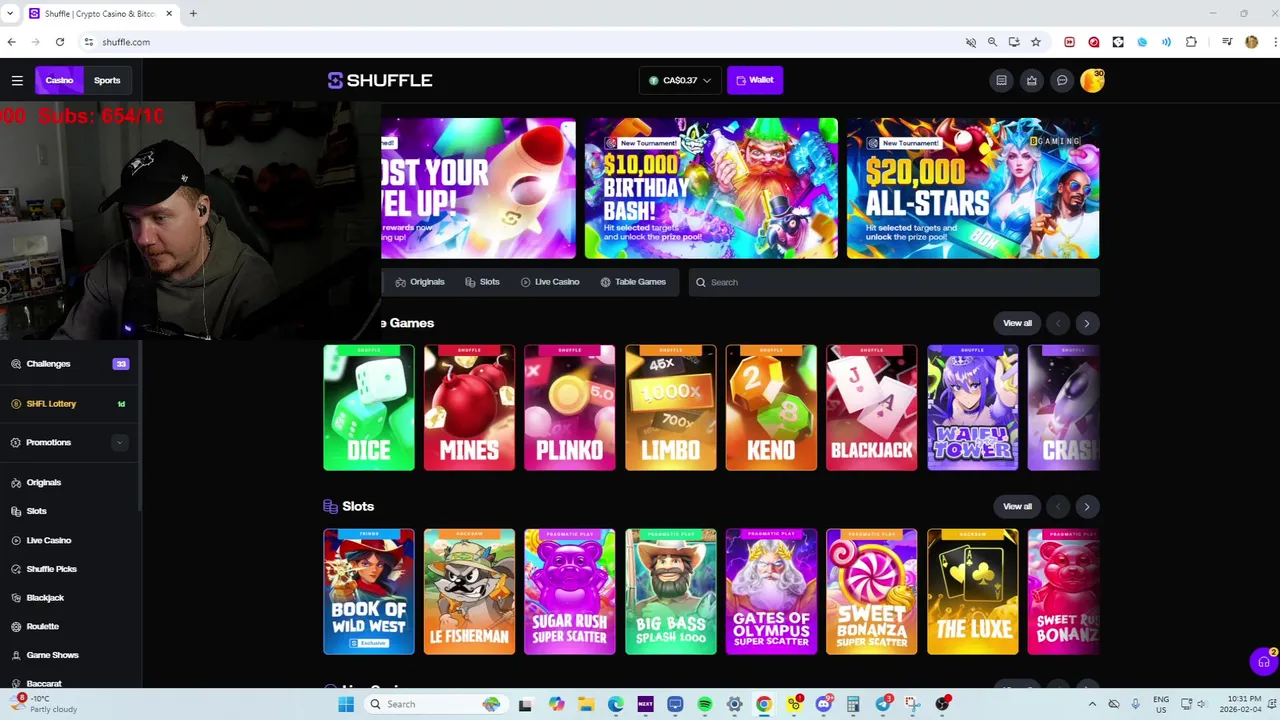1280x720 pixels.
Task: Click the Roulette sidebar icon
Action: coord(16,626)
